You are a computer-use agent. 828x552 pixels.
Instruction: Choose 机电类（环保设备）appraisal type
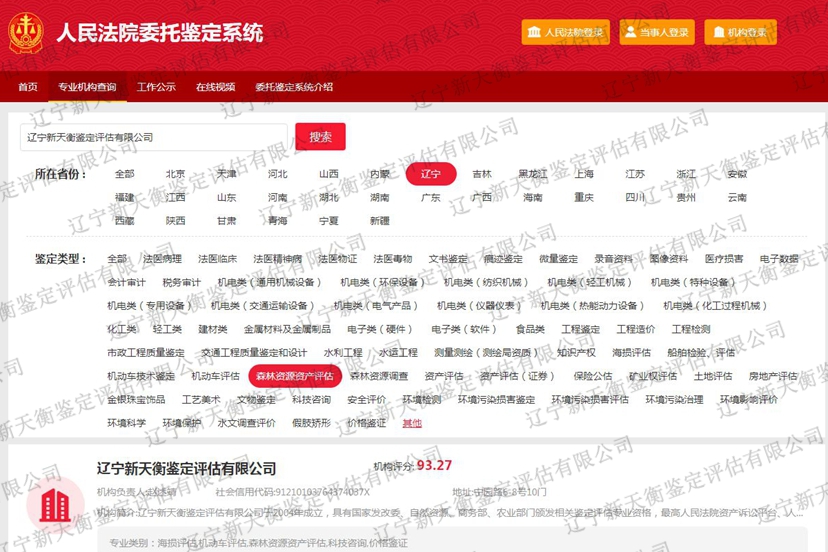click(x=382, y=283)
